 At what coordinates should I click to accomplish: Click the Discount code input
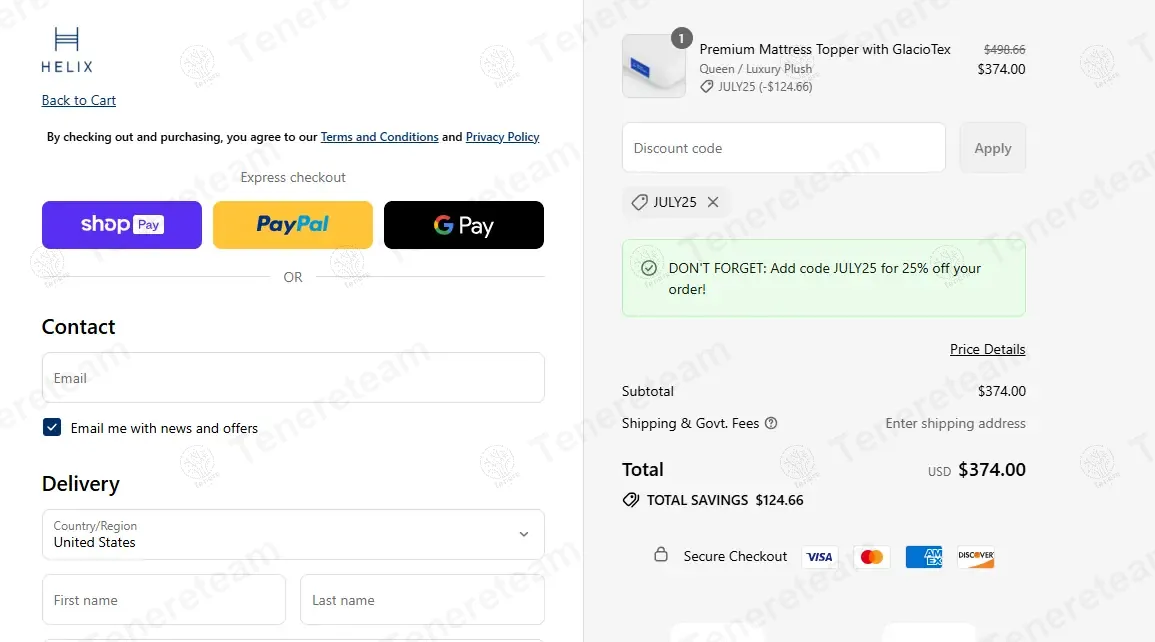pyautogui.click(x=784, y=148)
